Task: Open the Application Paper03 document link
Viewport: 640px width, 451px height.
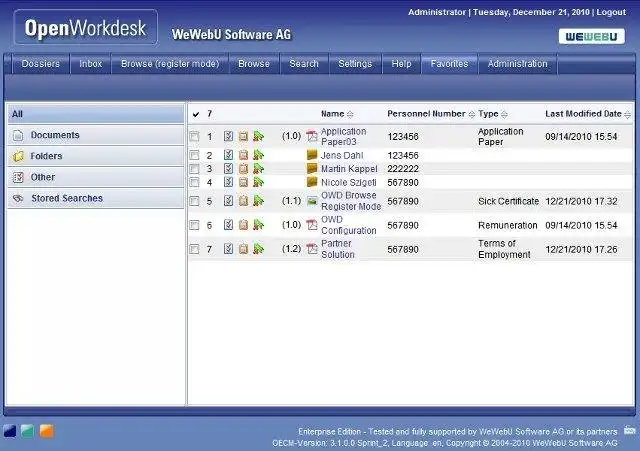Action: click(x=344, y=136)
